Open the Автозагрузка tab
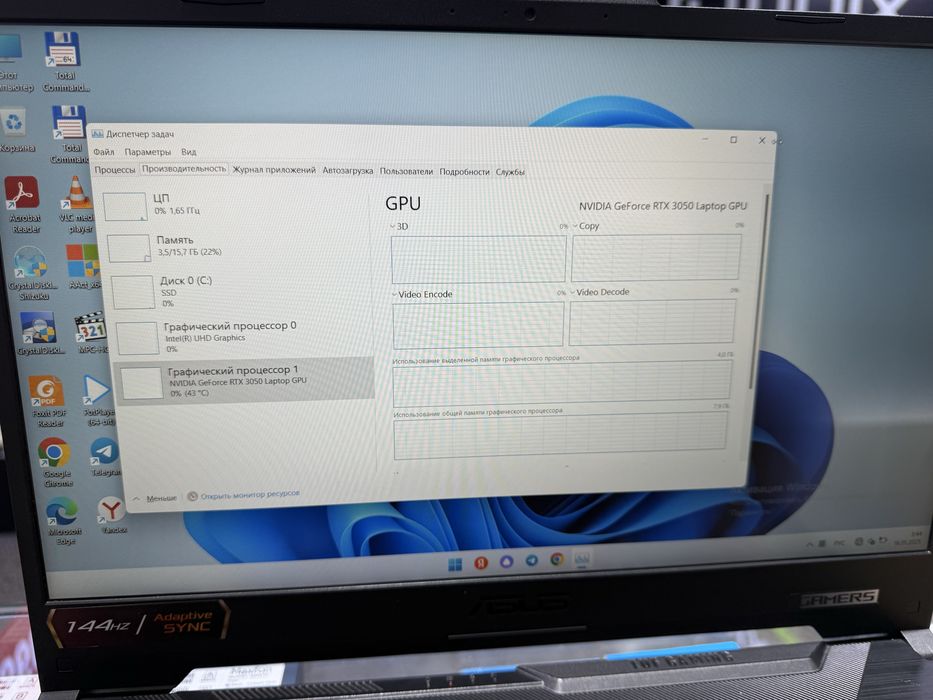 [347, 170]
